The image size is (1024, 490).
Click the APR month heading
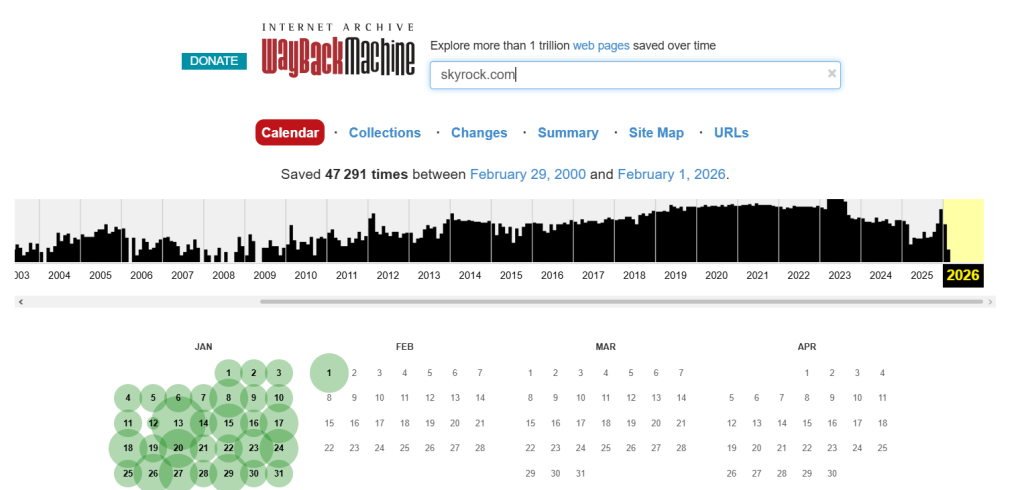point(807,347)
